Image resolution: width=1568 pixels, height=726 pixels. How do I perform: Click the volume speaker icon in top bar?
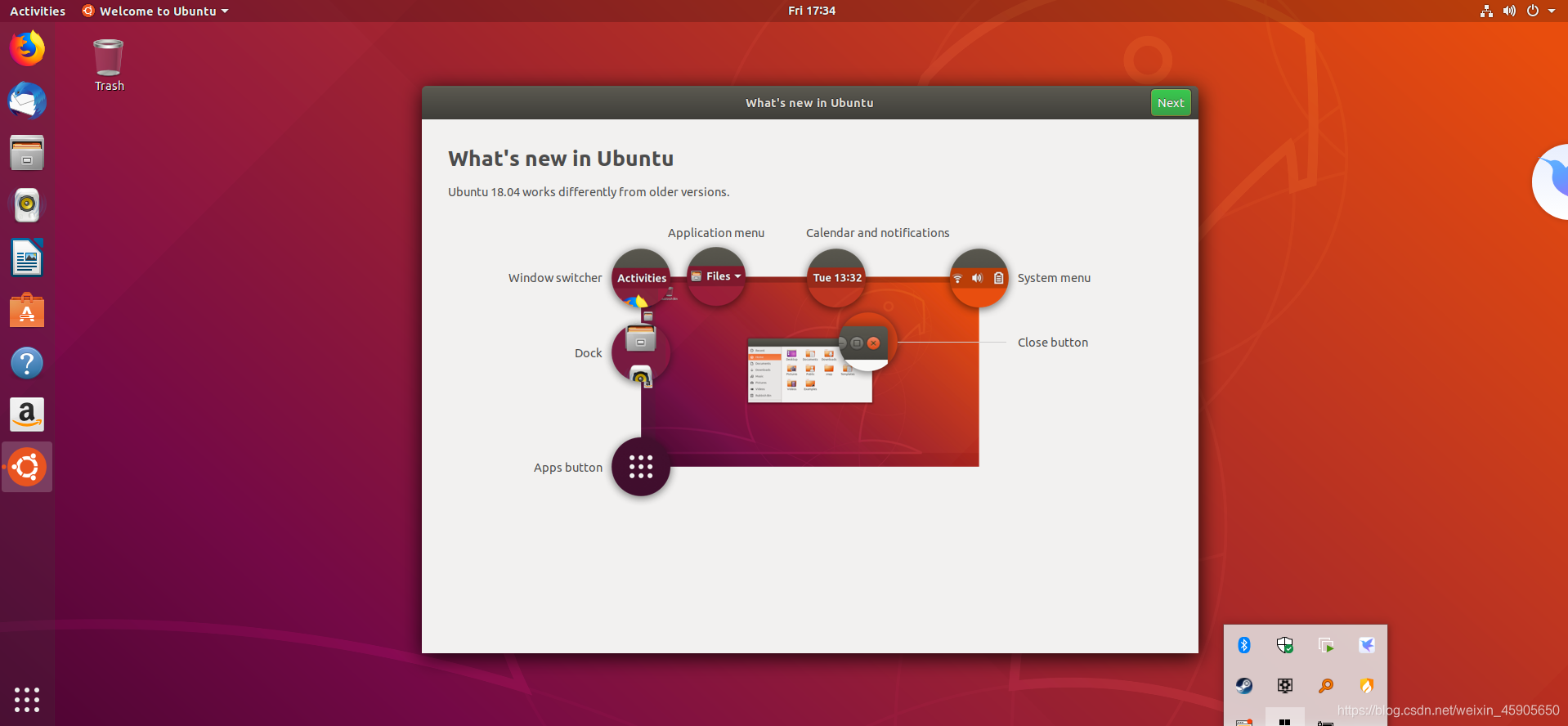click(x=1509, y=11)
